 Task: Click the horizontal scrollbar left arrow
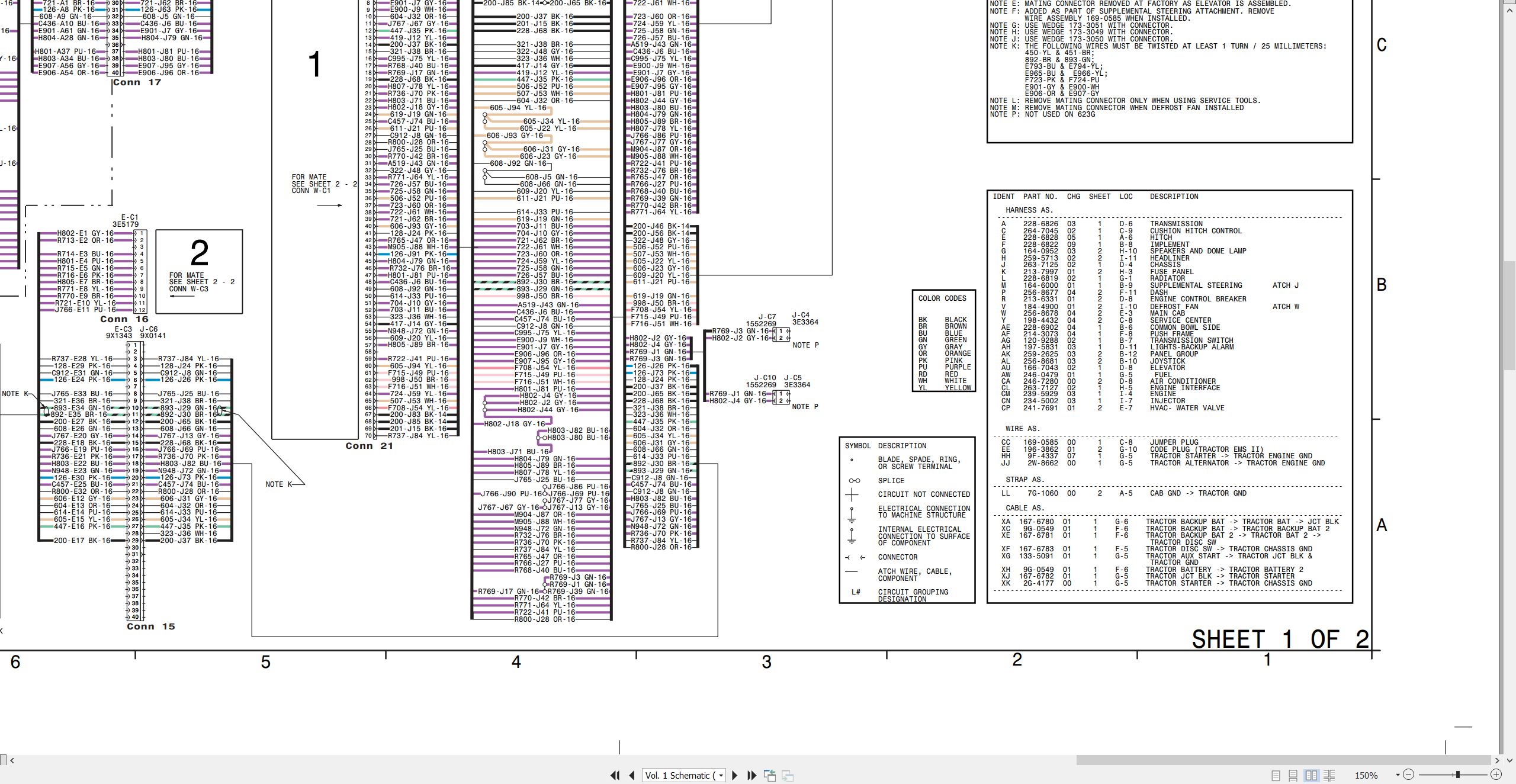[12, 760]
